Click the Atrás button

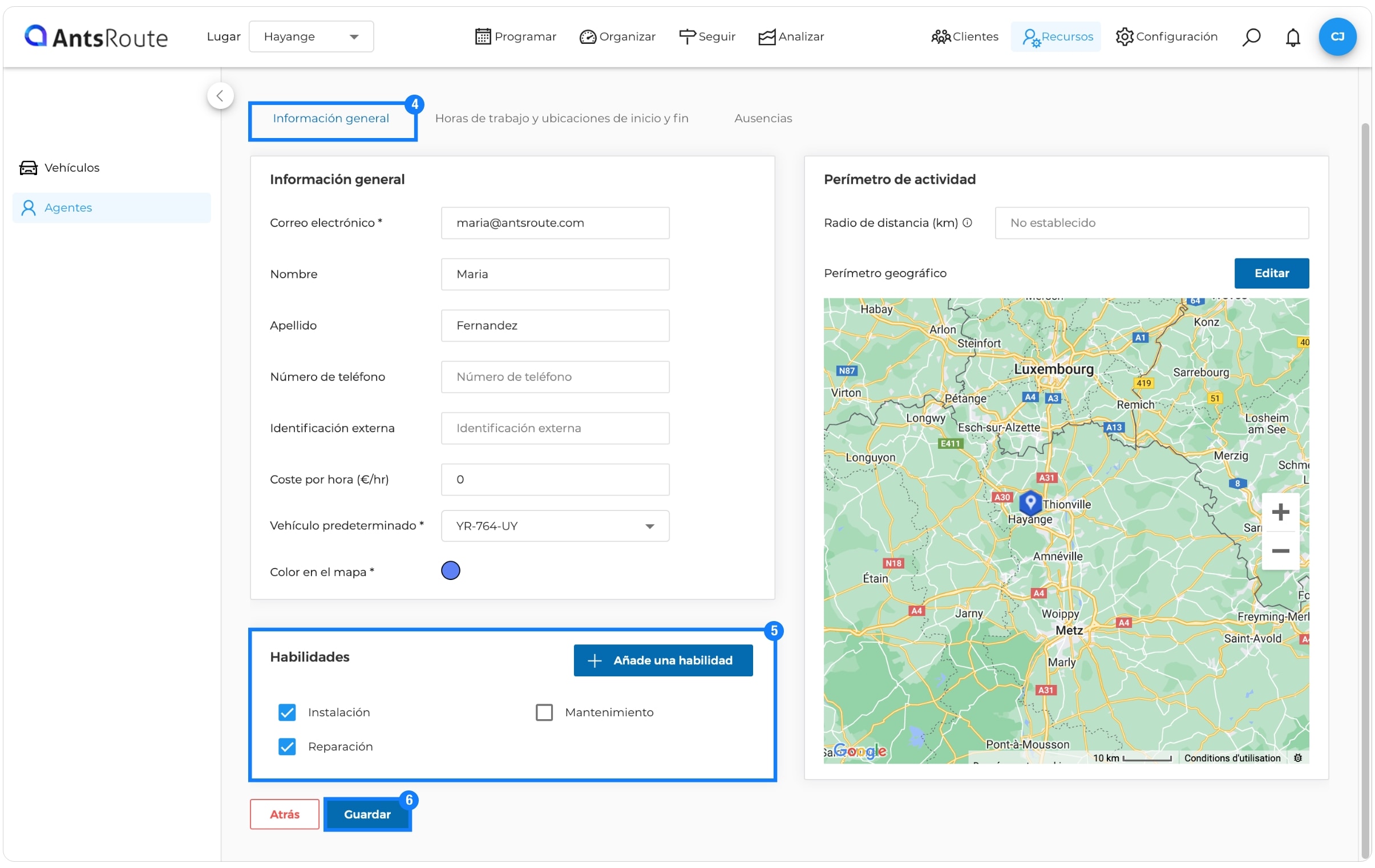pos(284,814)
